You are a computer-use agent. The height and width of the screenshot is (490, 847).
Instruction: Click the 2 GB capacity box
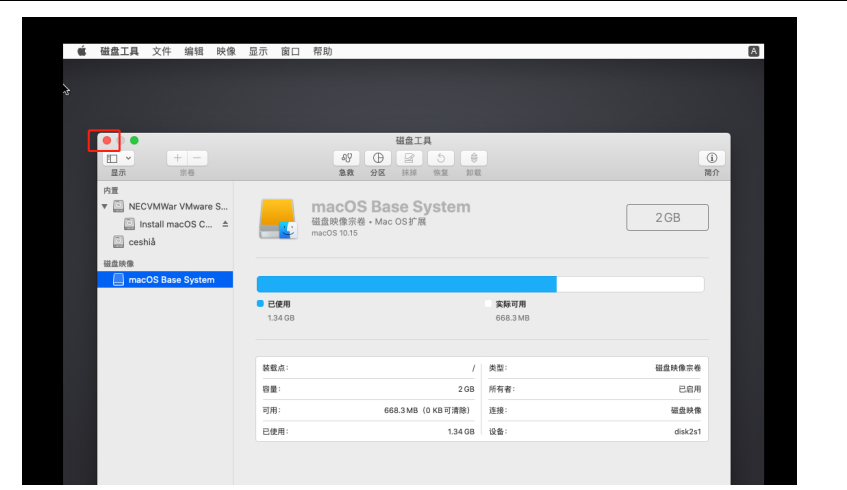pyautogui.click(x=667, y=217)
